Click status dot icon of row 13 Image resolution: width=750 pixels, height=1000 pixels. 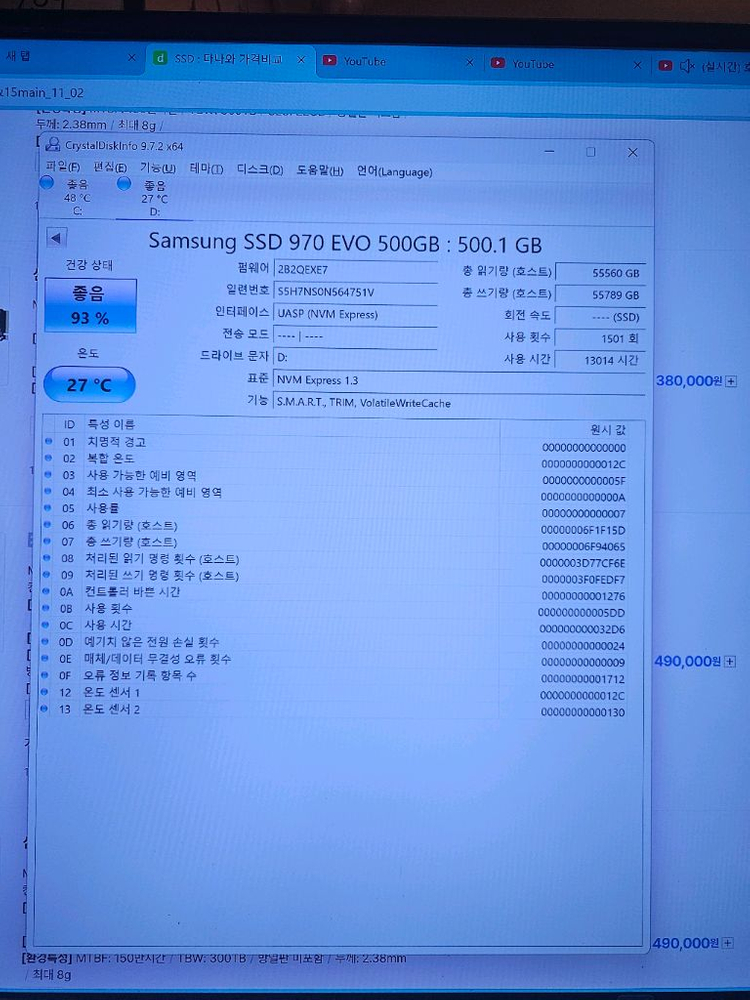point(45,708)
